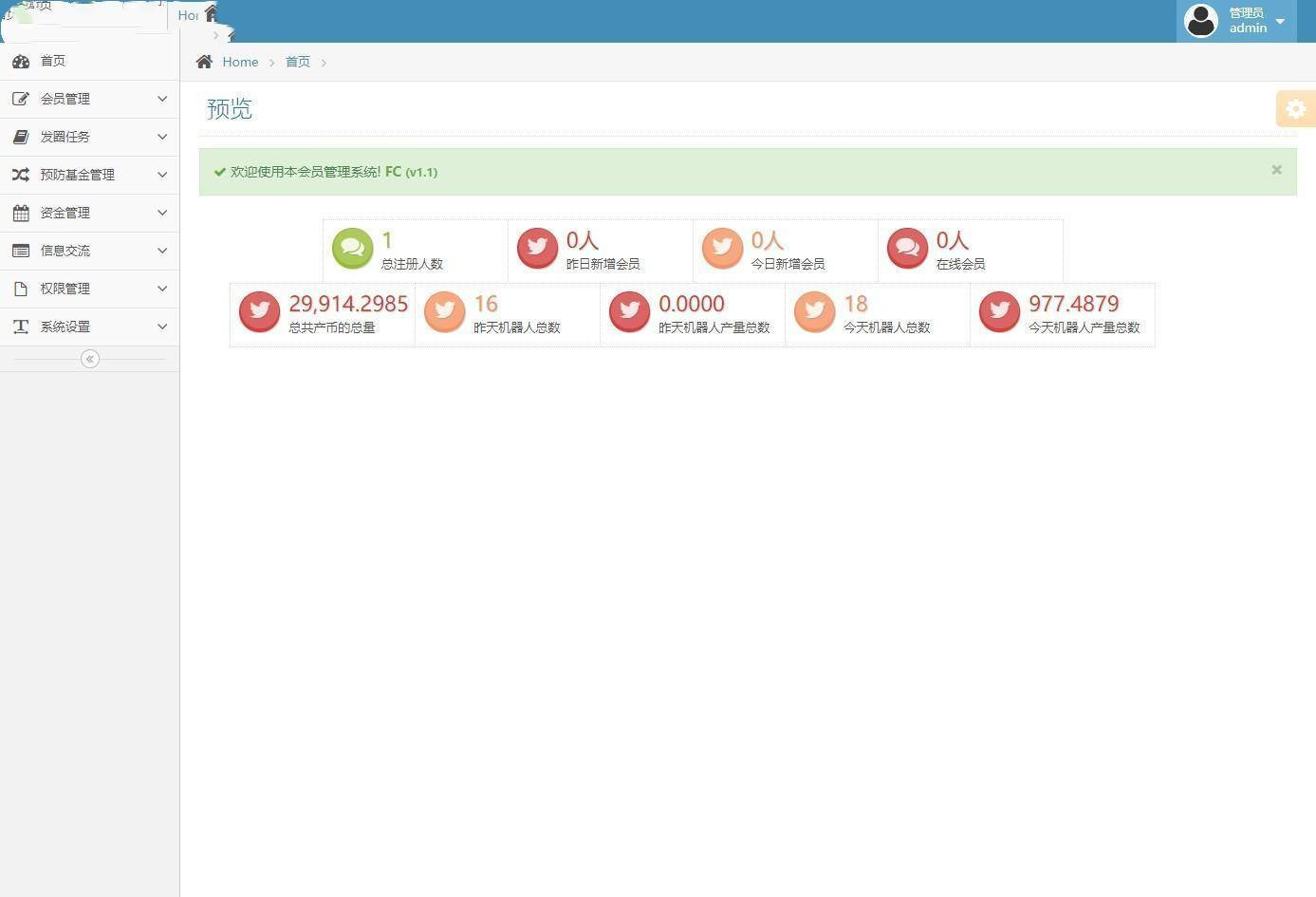Expand the 预防基金管理 chevron
Screen dimensions: 1316x897
[x=162, y=175]
